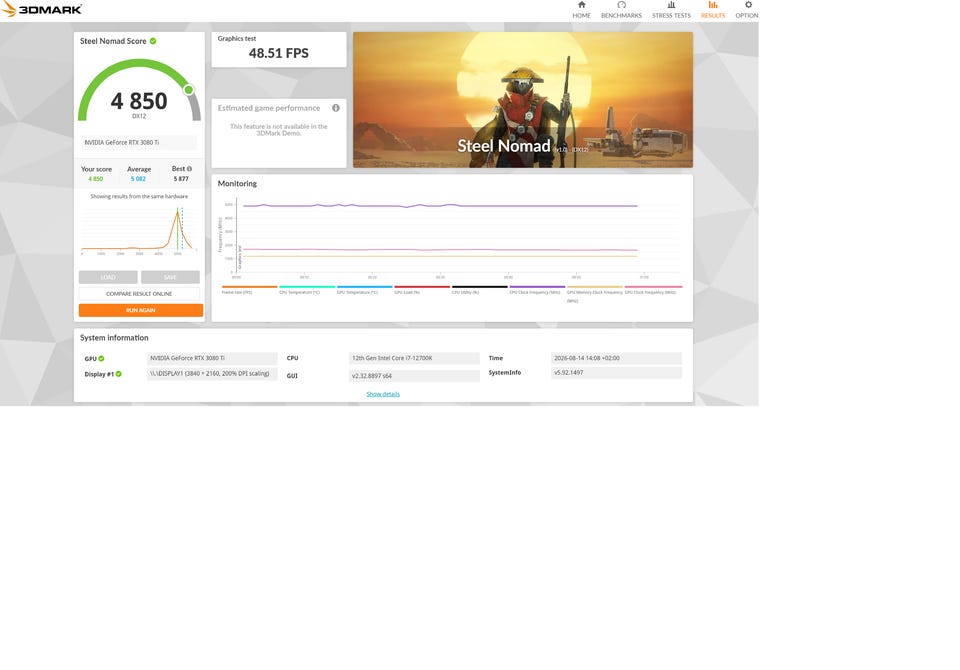Click the GPU field in System information

point(212,358)
